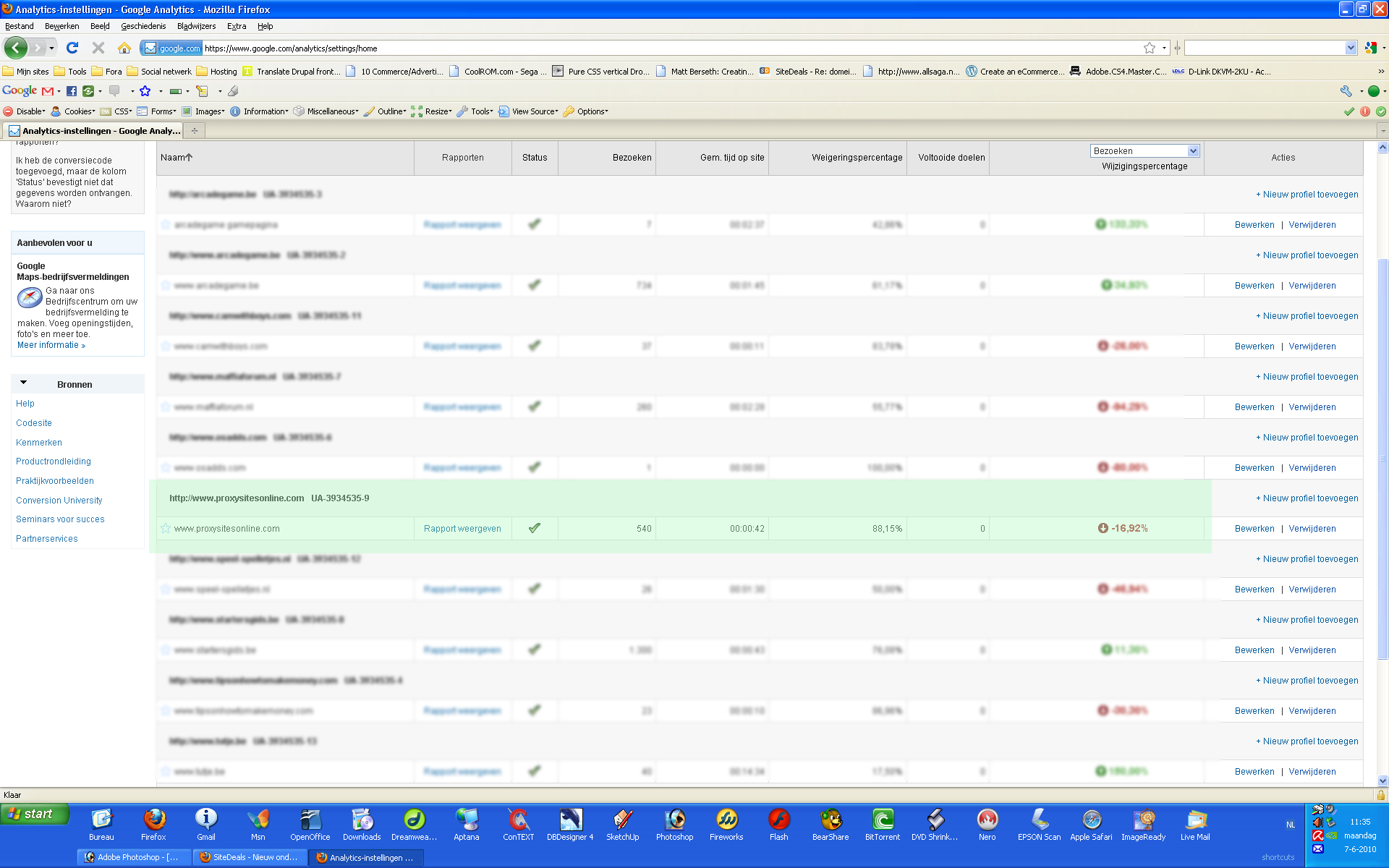
Task: Open the Conversion University link
Action: [59, 501]
